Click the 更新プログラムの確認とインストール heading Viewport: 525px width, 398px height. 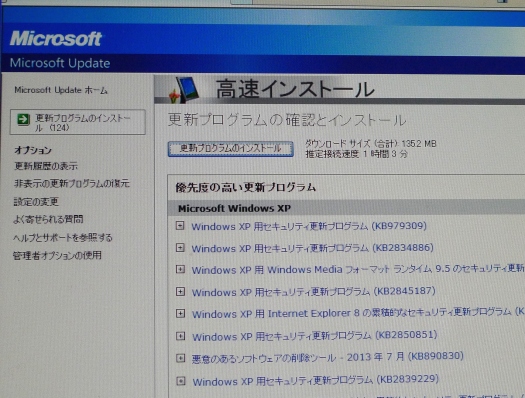point(287,120)
